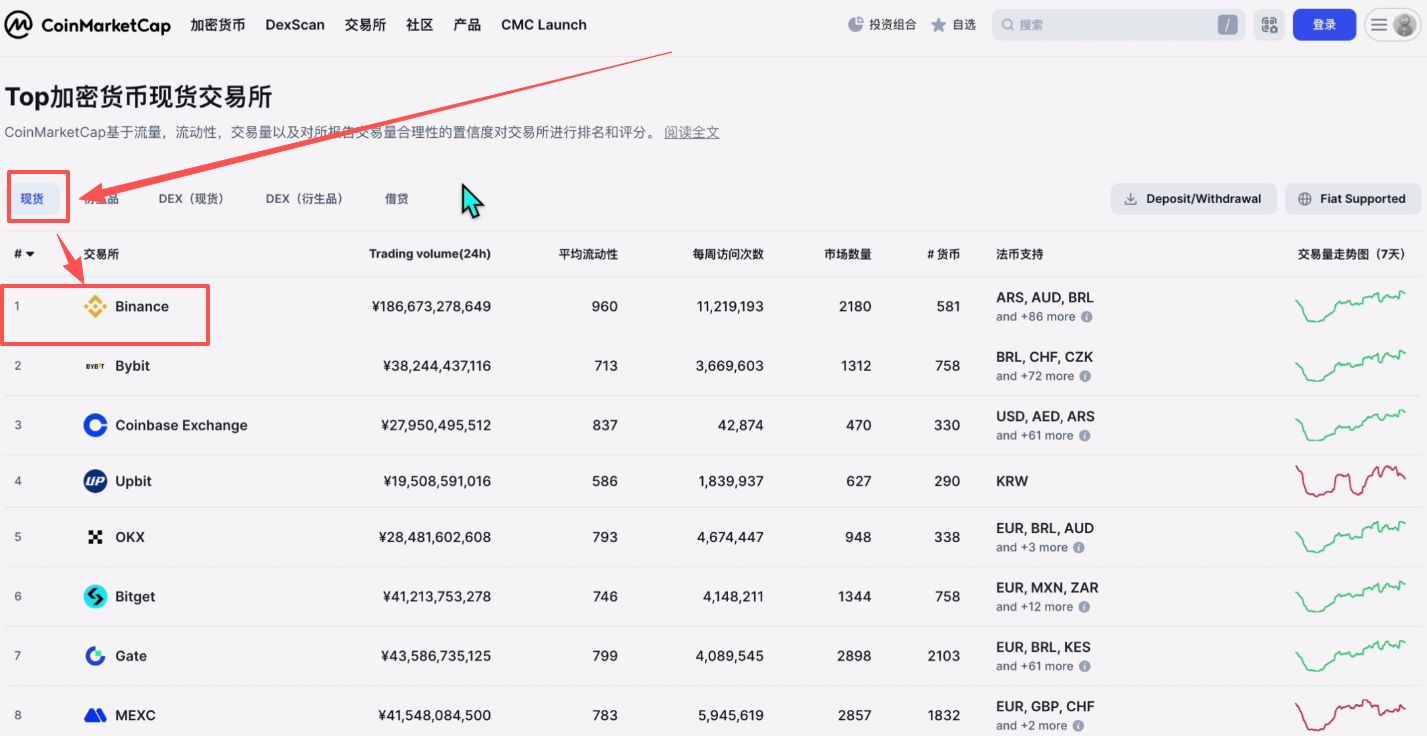Click the MEXC exchange logo icon
This screenshot has width=1427, height=736.
click(94, 715)
